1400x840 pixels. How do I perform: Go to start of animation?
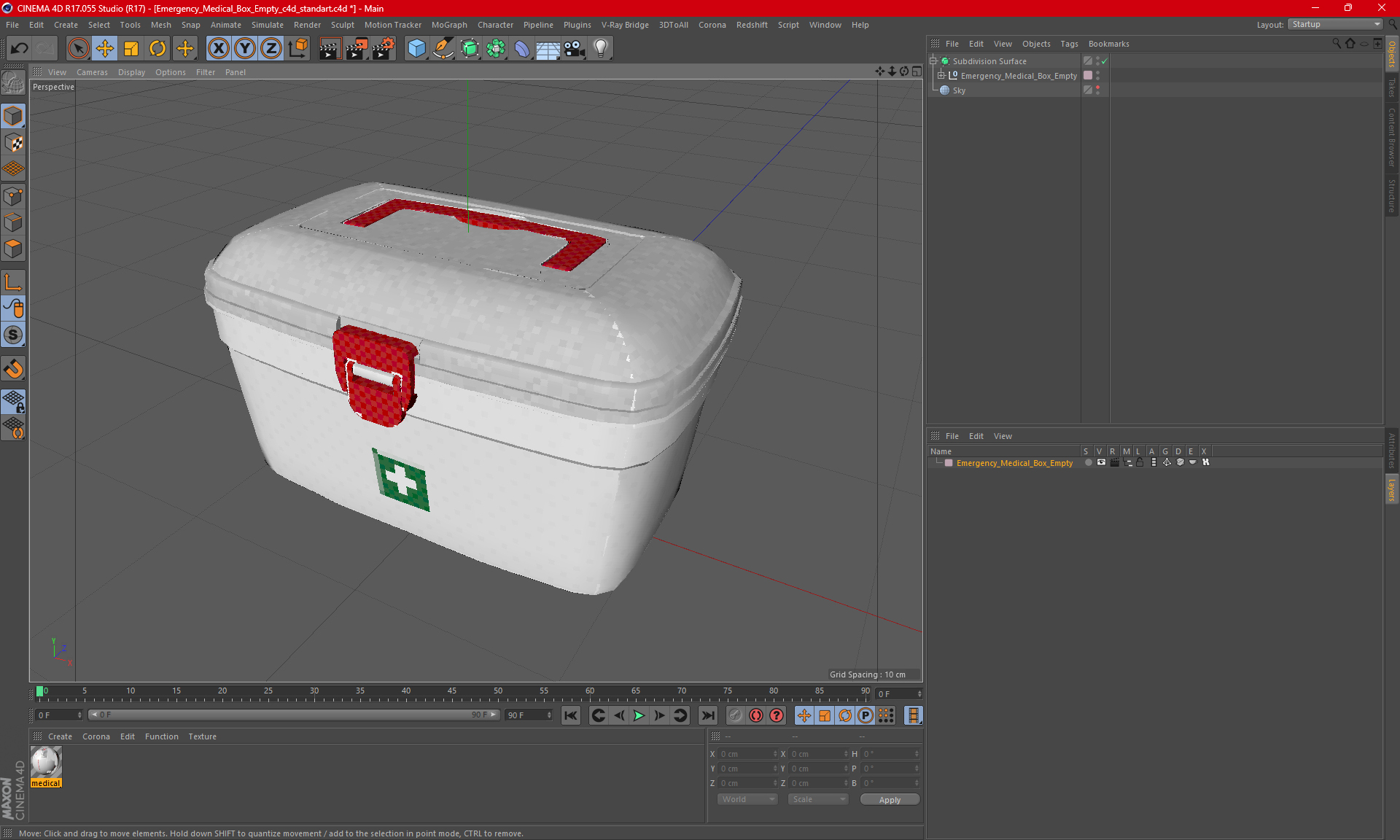(x=571, y=715)
